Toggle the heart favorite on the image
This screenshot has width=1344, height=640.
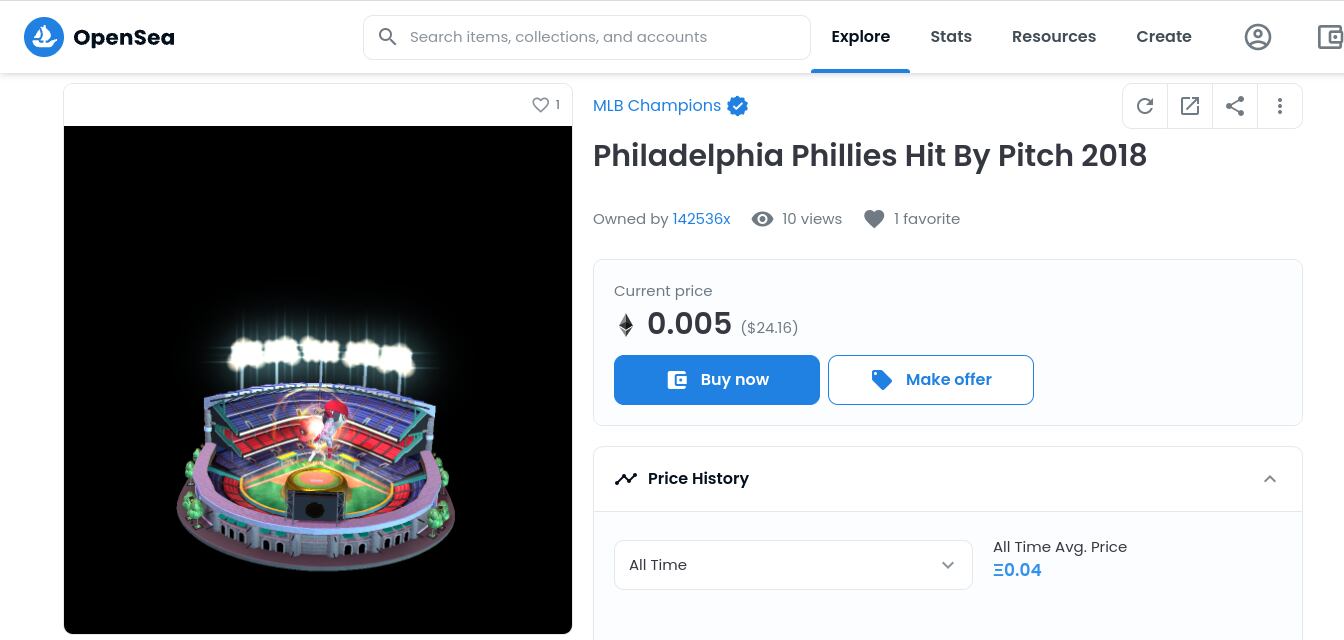tap(540, 105)
